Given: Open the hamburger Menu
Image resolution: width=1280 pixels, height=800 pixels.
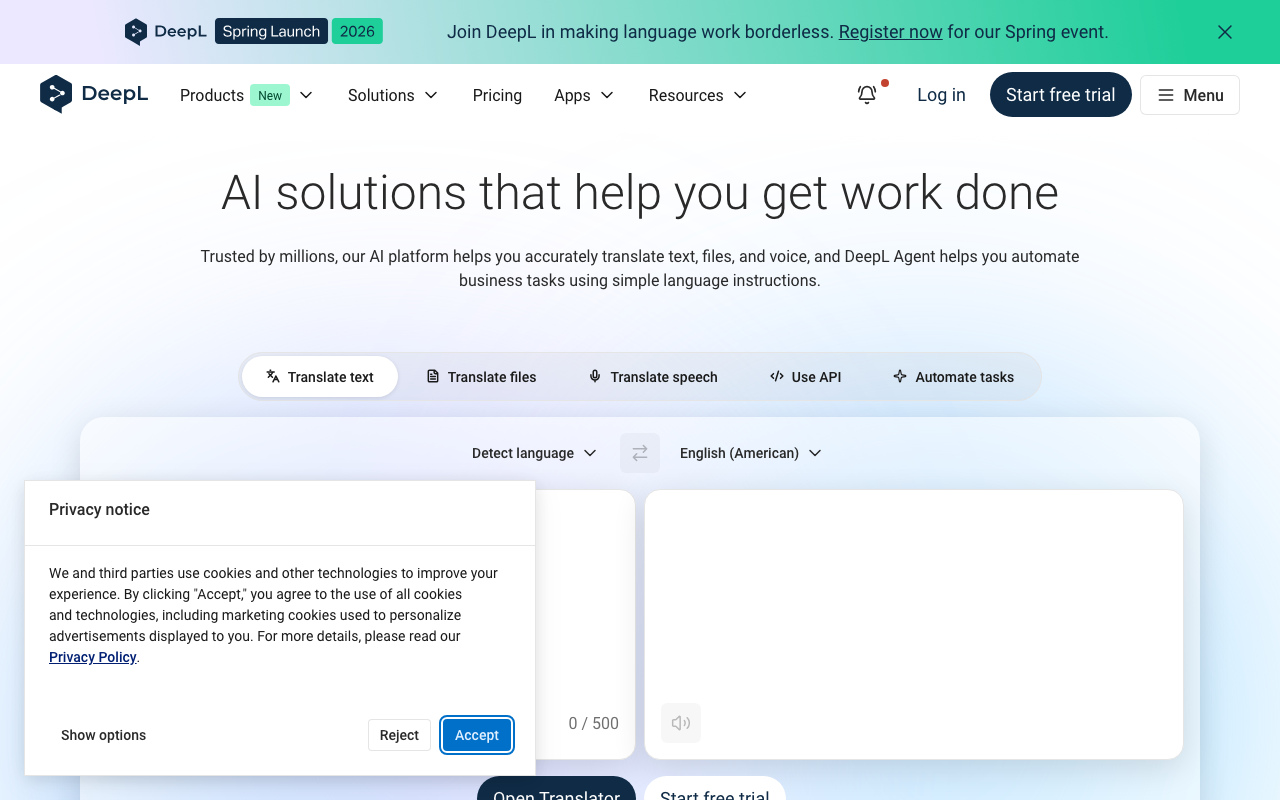Looking at the screenshot, I should tap(1189, 94).
